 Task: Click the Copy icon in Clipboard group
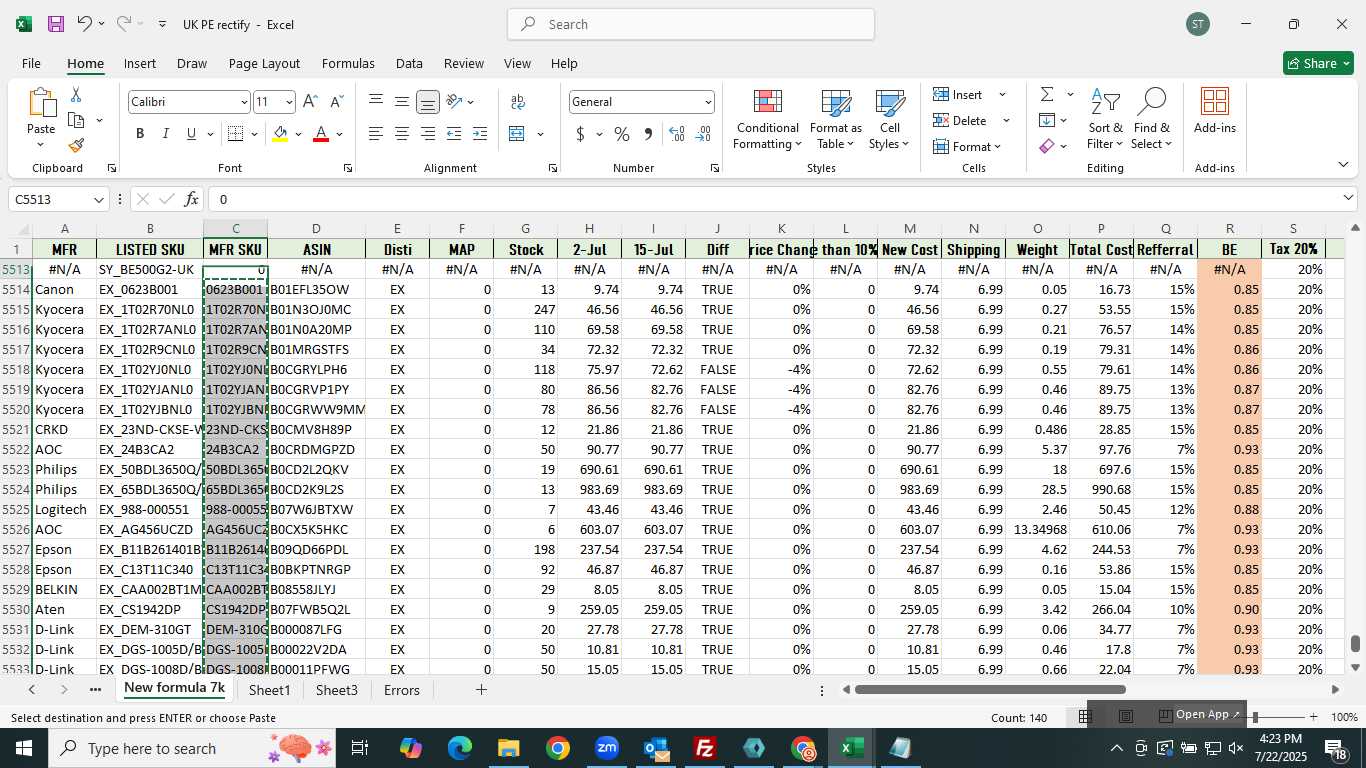click(76, 120)
